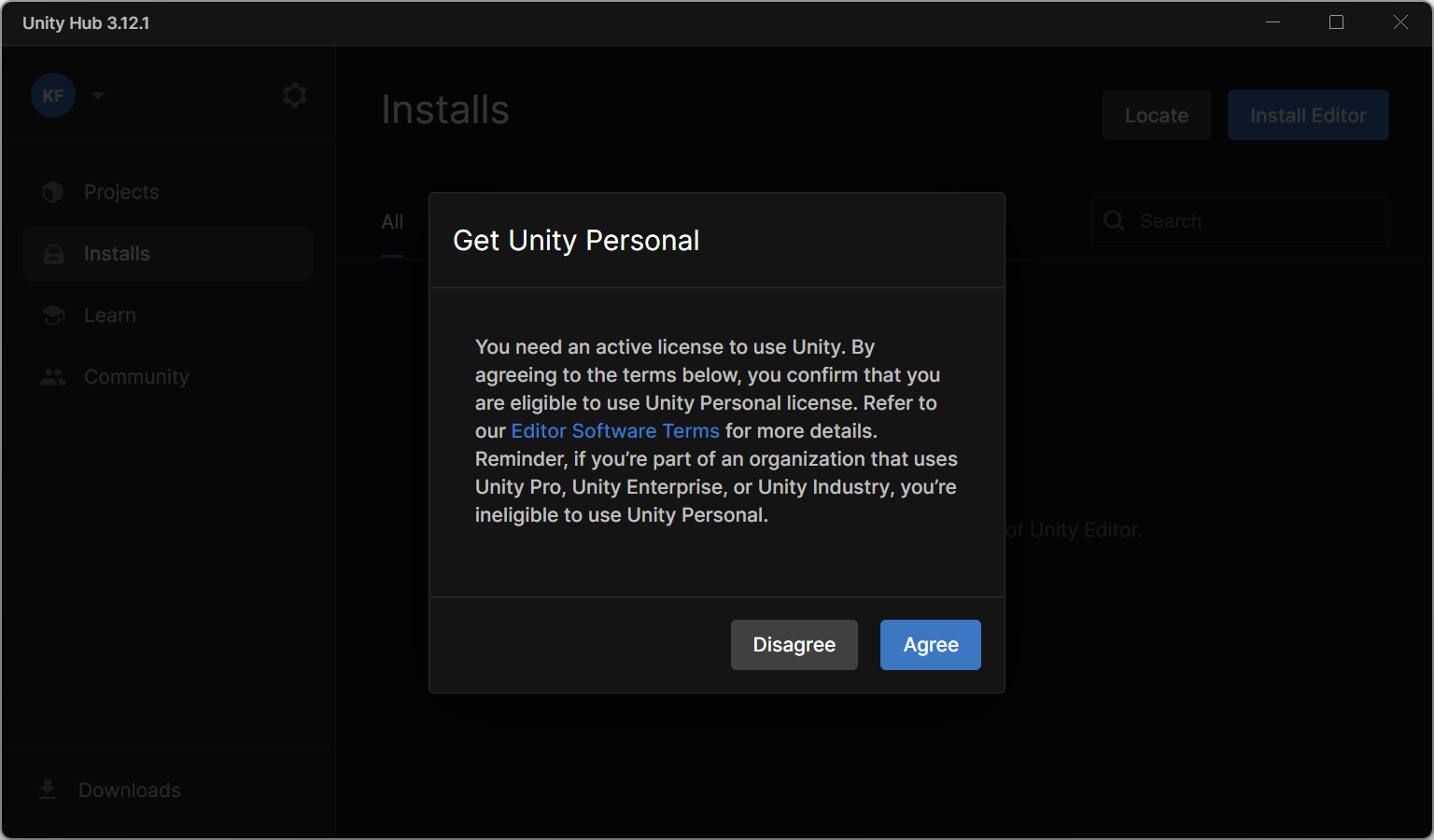The height and width of the screenshot is (840, 1434).
Task: Open the settings gear icon
Action: pos(295,95)
